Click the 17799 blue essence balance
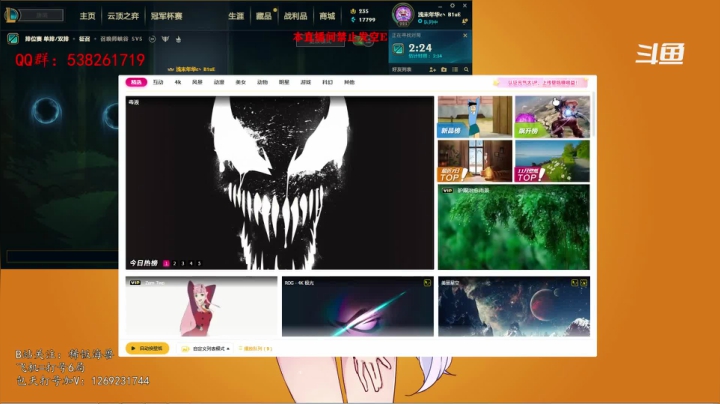Viewport: 720px width, 404px height. (363, 20)
